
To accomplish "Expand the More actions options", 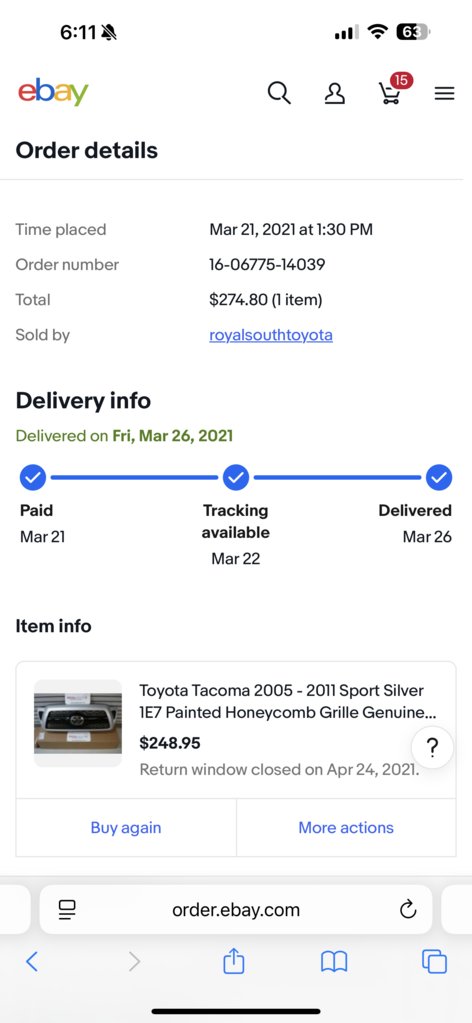I will pyautogui.click(x=346, y=827).
